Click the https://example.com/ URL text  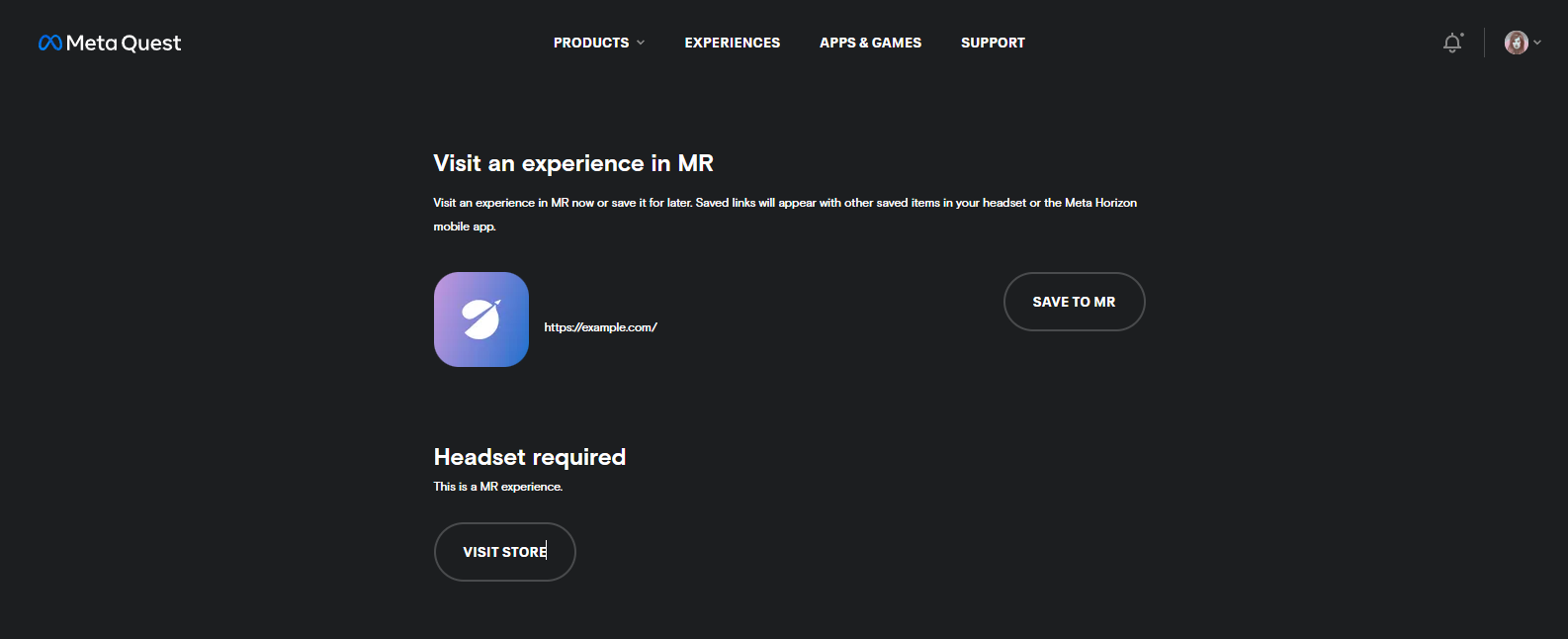600,327
